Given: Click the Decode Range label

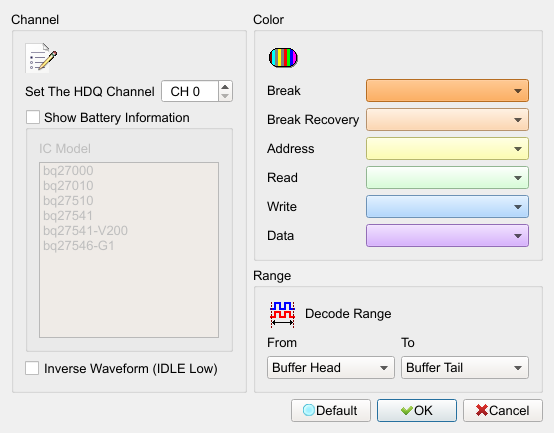Looking at the screenshot, I should (x=348, y=314).
